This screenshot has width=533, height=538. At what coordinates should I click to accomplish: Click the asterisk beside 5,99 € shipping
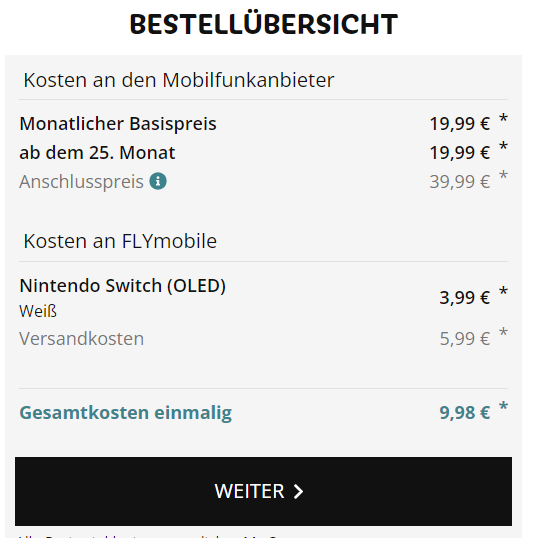503,332
